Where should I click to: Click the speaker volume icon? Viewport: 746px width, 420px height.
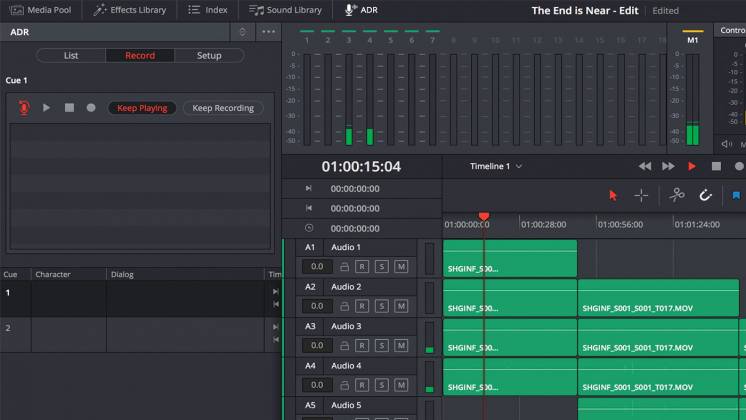726,144
